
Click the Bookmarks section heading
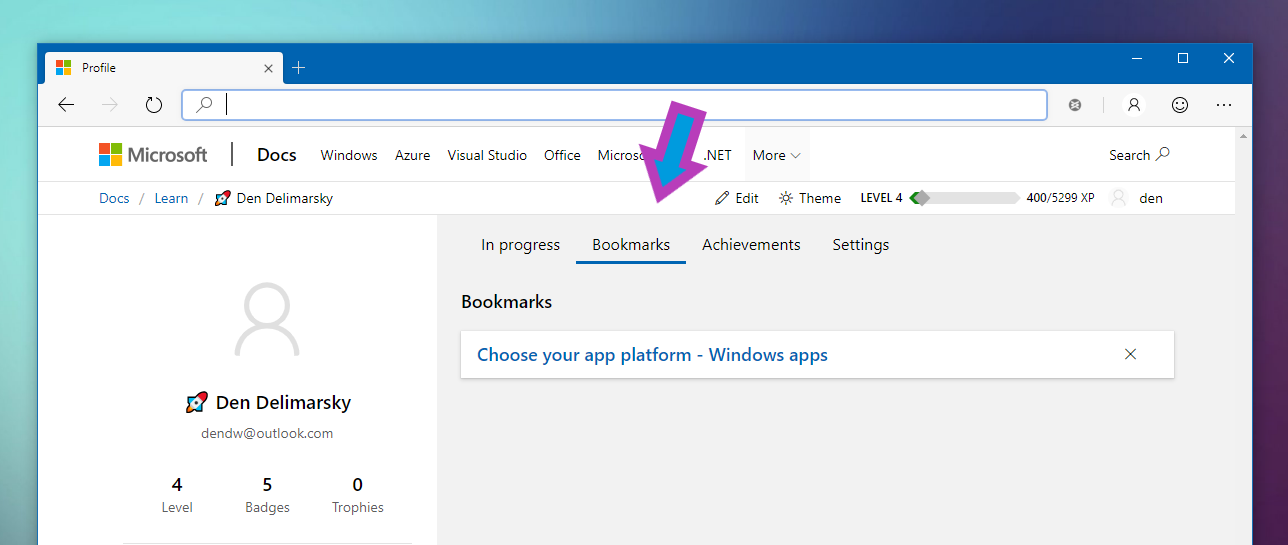pyautogui.click(x=506, y=301)
